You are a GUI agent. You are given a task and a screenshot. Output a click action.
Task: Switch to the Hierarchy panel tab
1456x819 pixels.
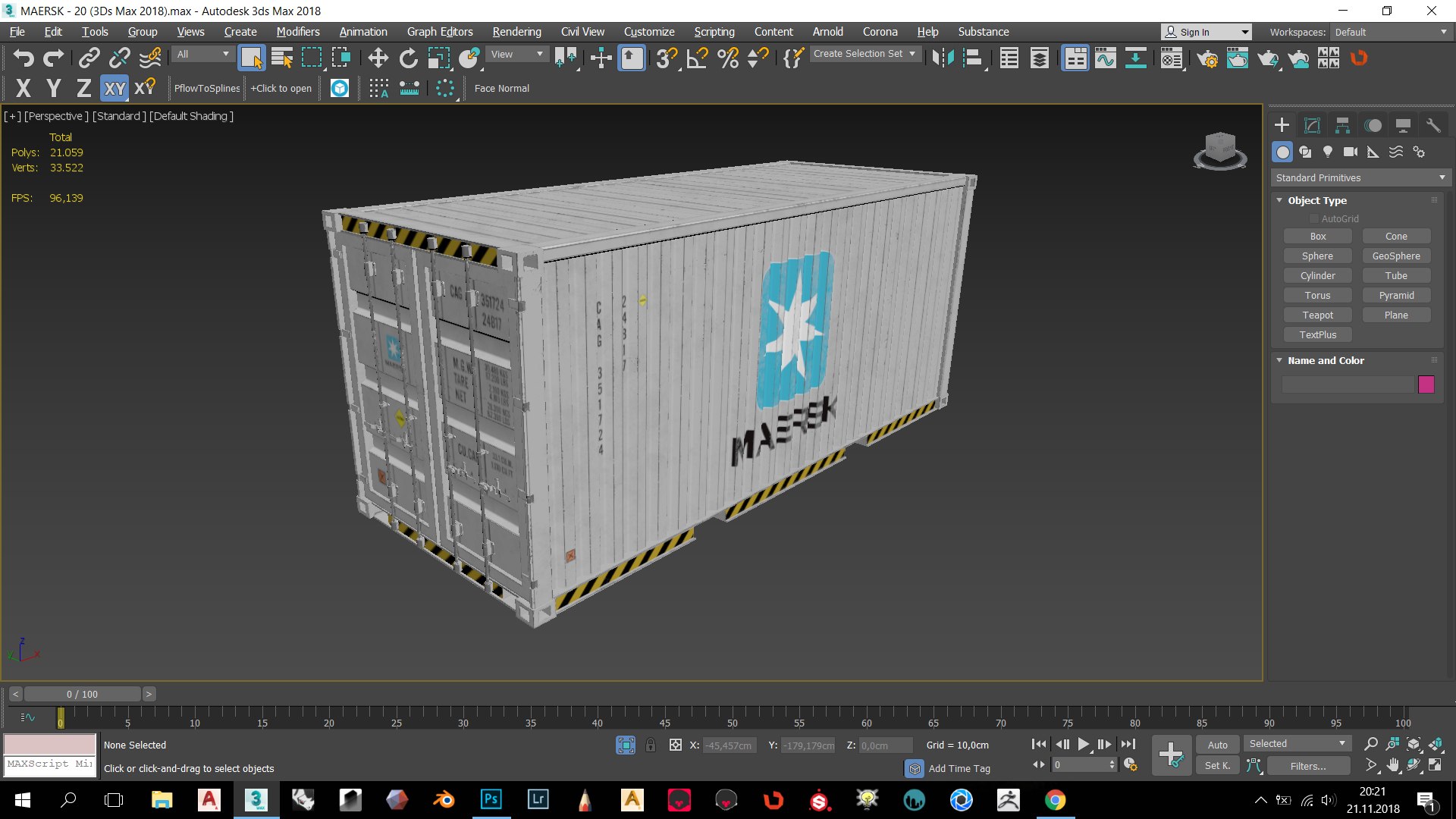coord(1342,125)
